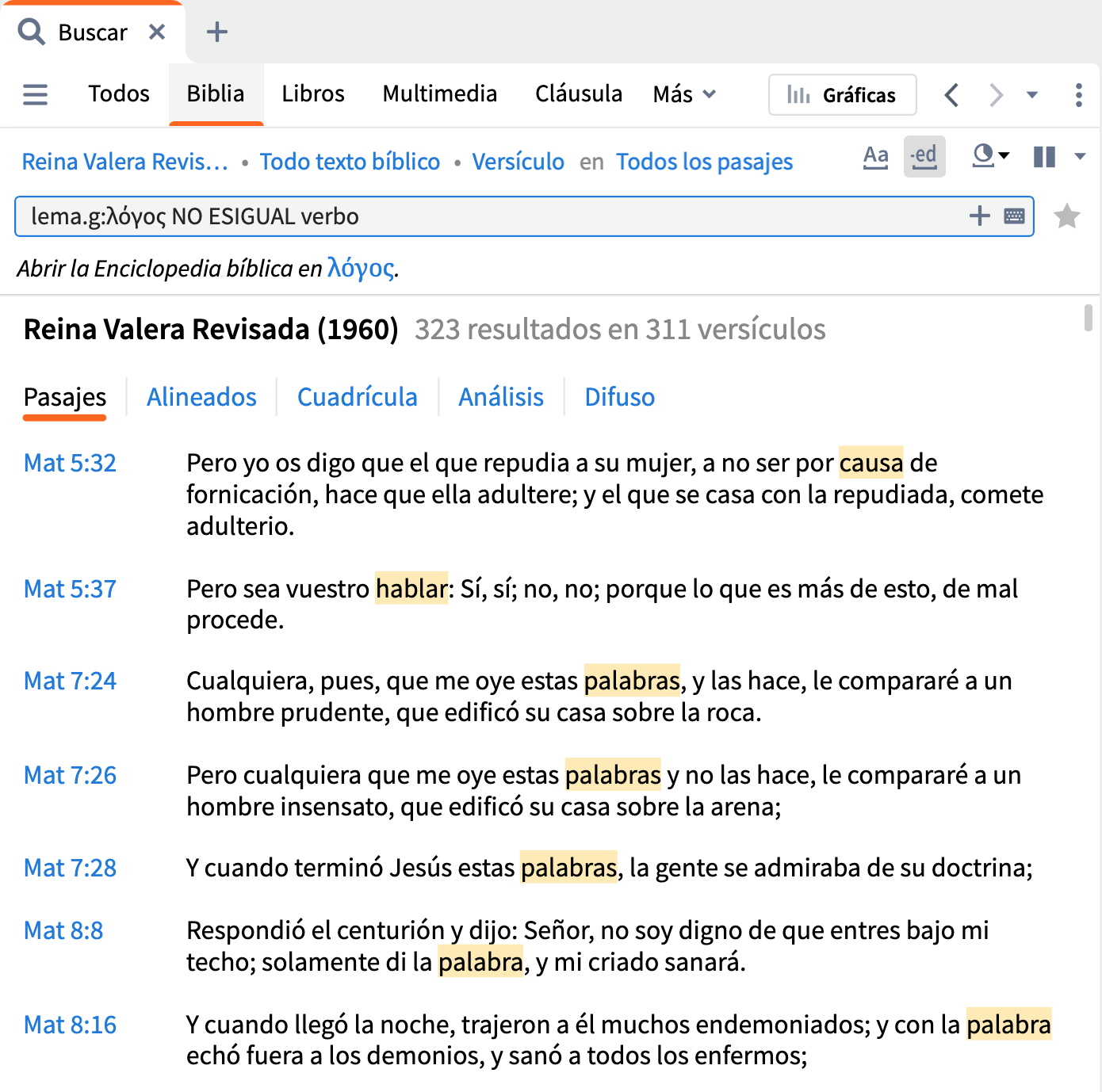This screenshot has width=1102, height=1092.
Task: Open the Mat 5:37 reference
Action: 70,589
